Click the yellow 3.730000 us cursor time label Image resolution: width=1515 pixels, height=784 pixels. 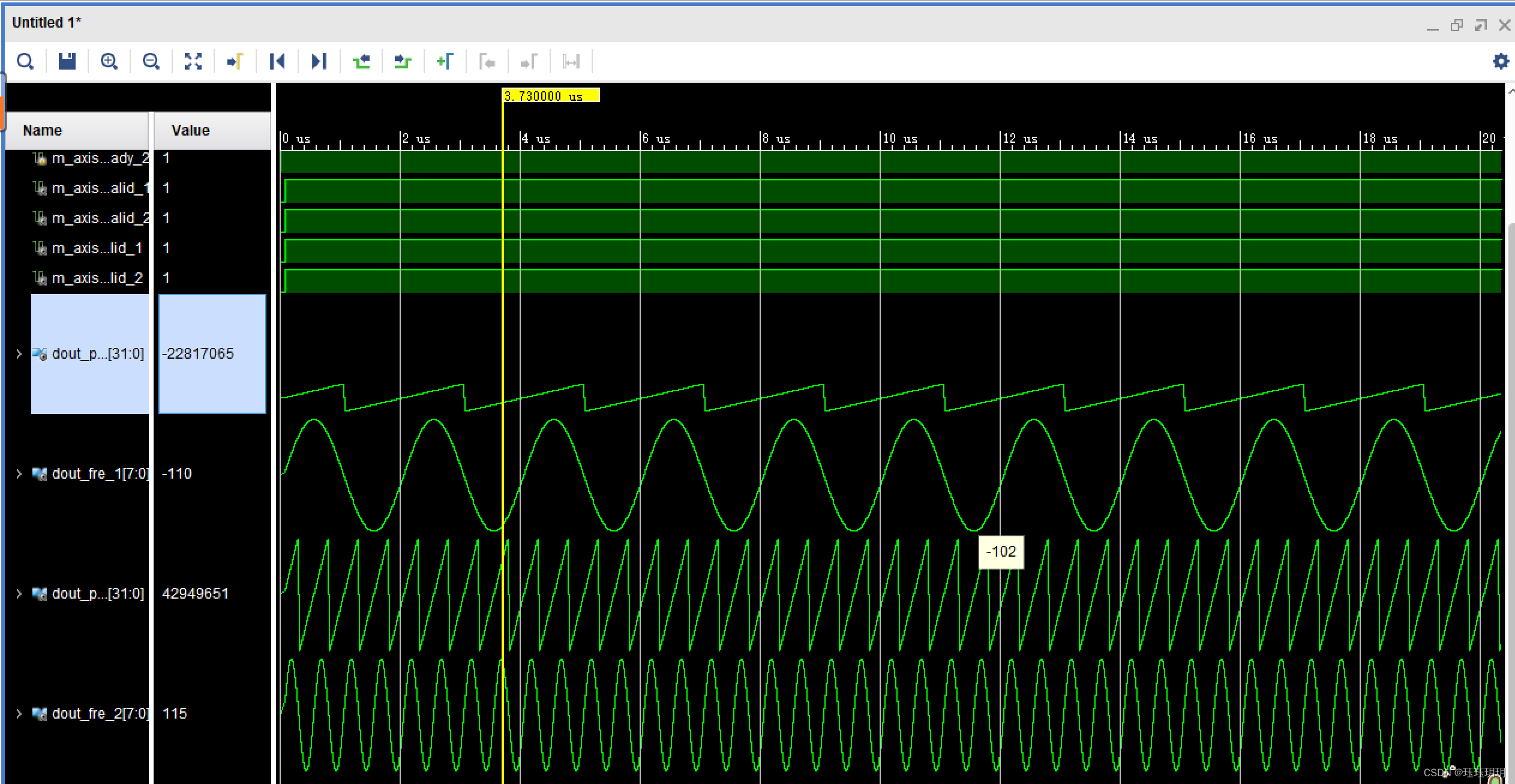tap(549, 95)
